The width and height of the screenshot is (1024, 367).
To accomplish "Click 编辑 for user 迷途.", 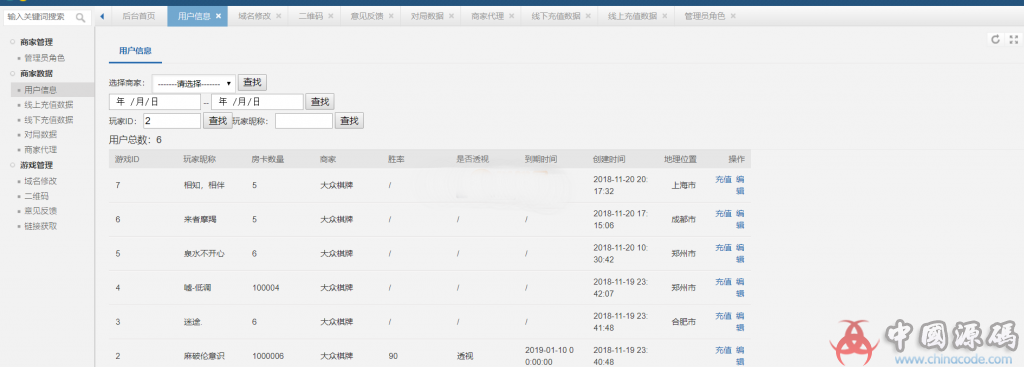I will tap(740, 321).
